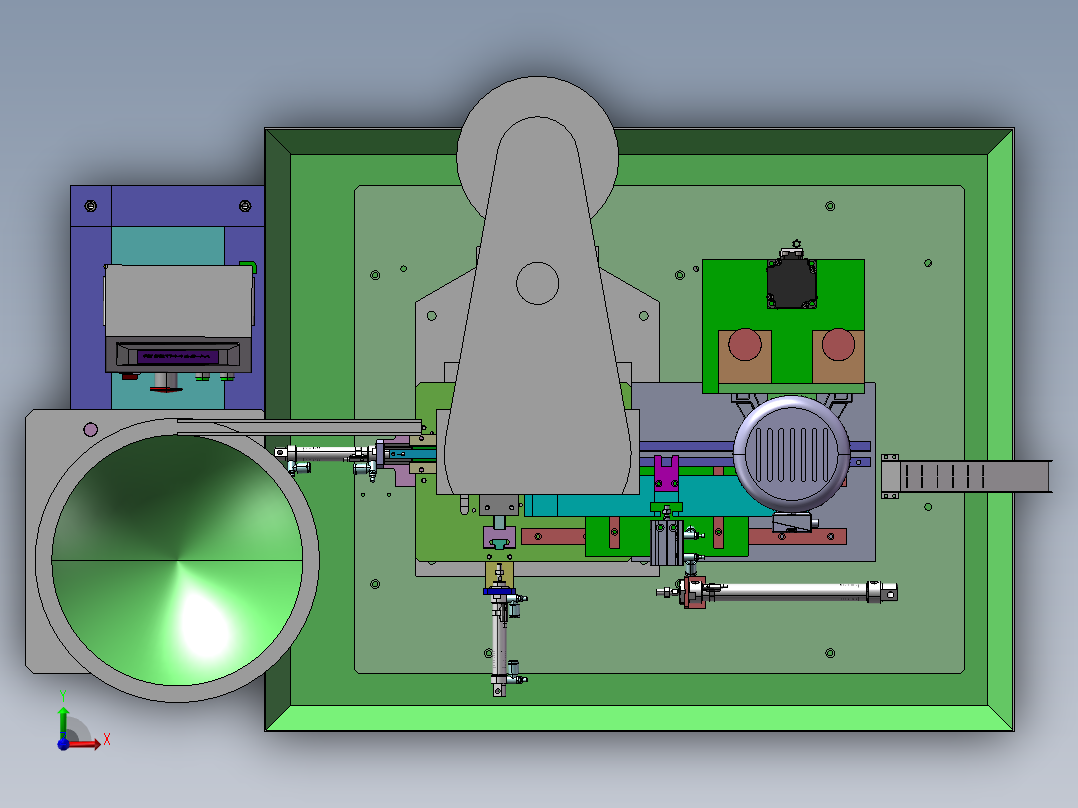
Task: Select the black stepper motor on green block
Action: pos(791,282)
